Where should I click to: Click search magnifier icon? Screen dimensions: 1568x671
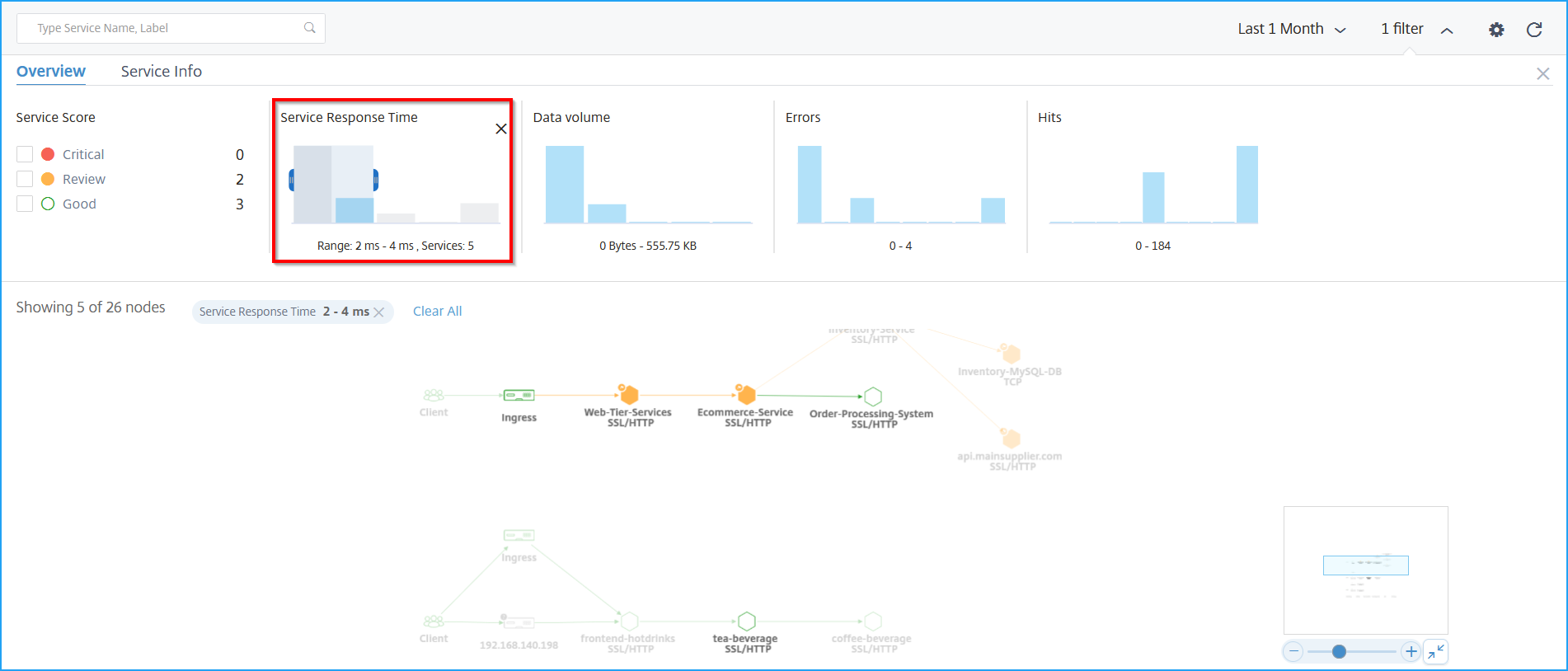pyautogui.click(x=310, y=28)
